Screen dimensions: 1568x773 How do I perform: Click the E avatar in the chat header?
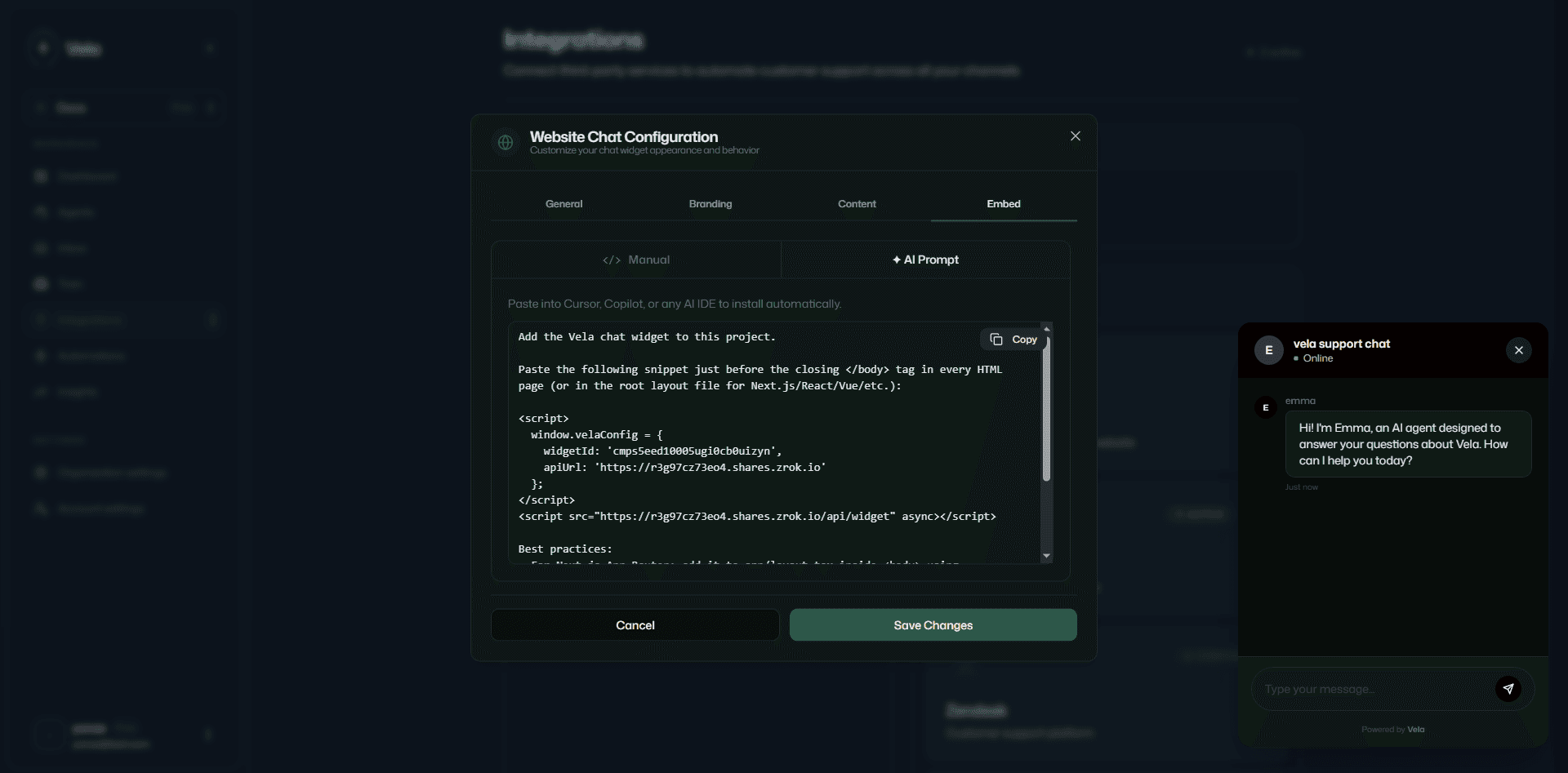click(1269, 350)
